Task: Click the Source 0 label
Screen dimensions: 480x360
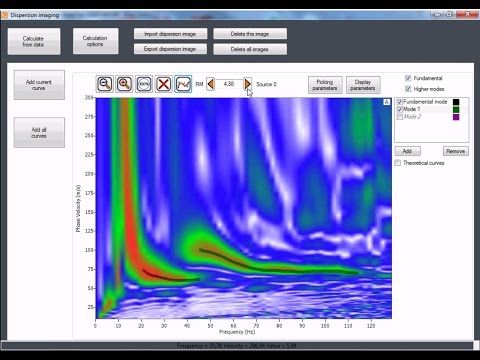Action: pyautogui.click(x=266, y=84)
